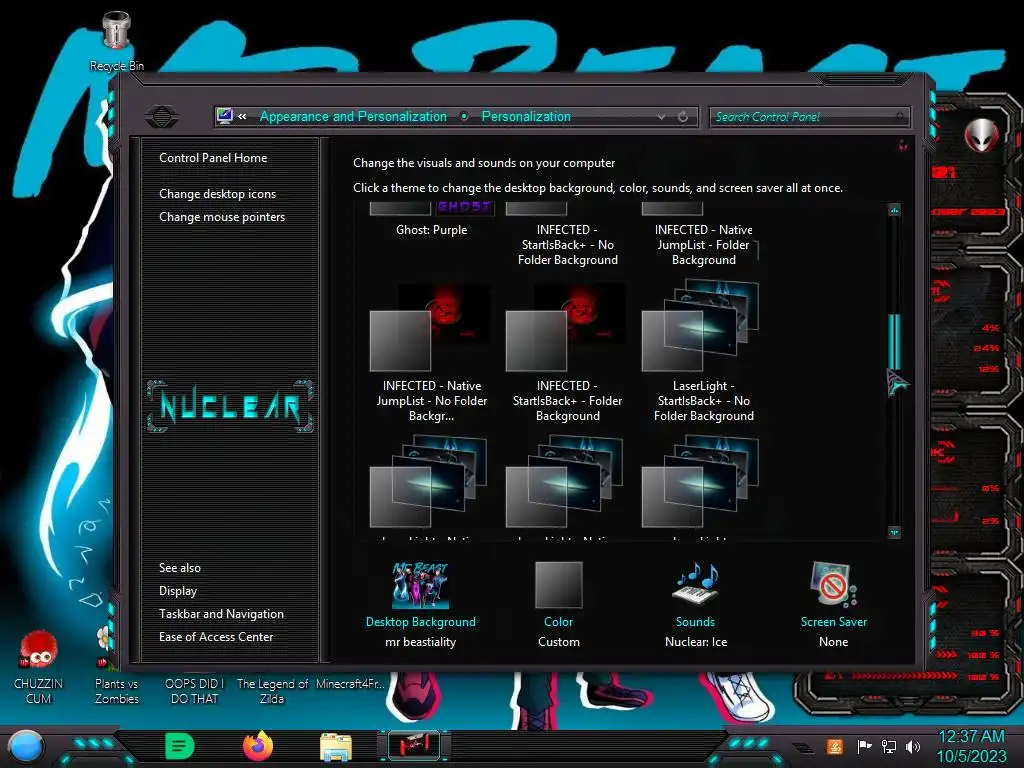1024x768 pixels.
Task: Click the Nuclear: Ice sound scheme text
Action: point(696,642)
